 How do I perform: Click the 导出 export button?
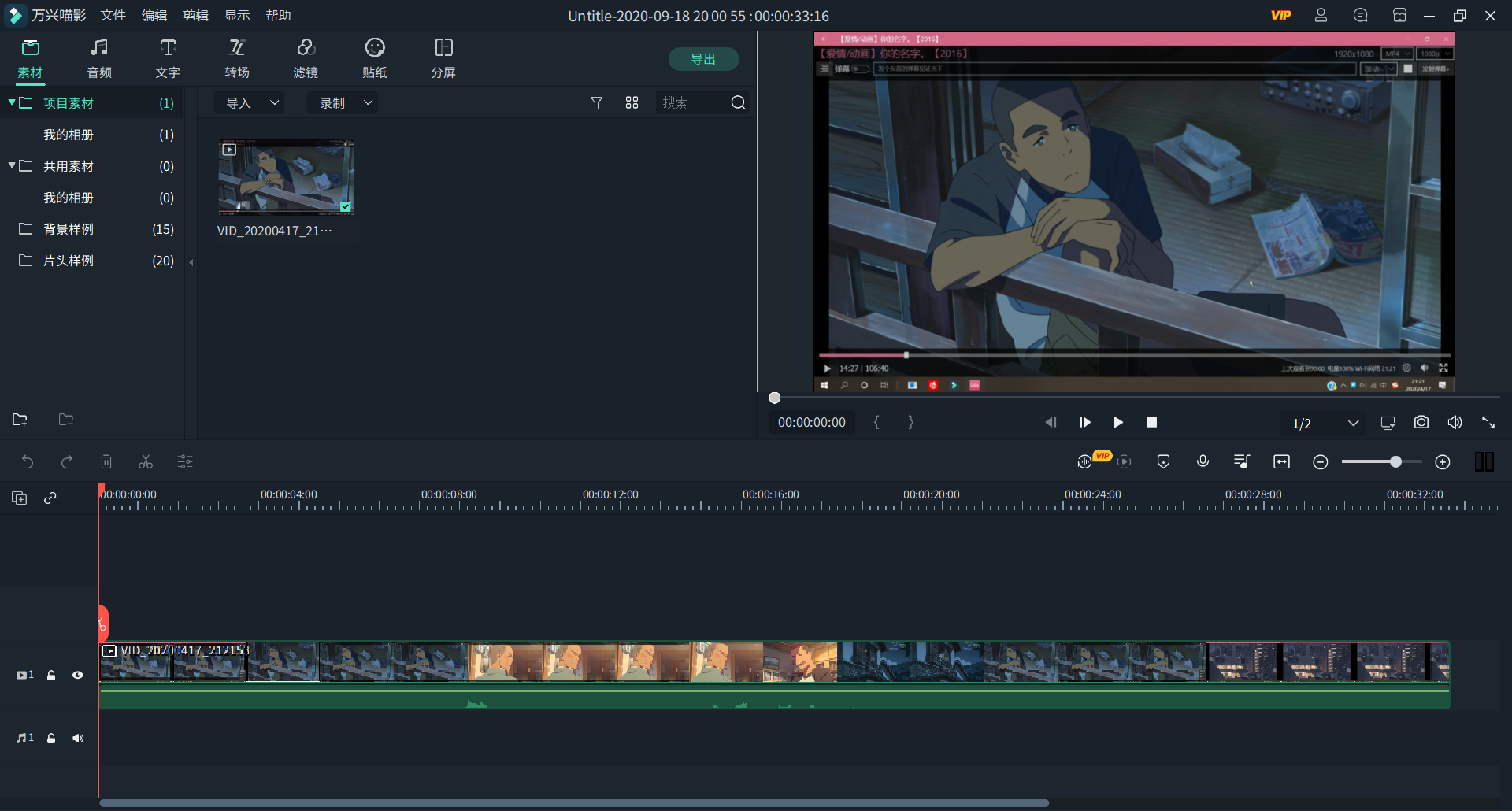703,59
